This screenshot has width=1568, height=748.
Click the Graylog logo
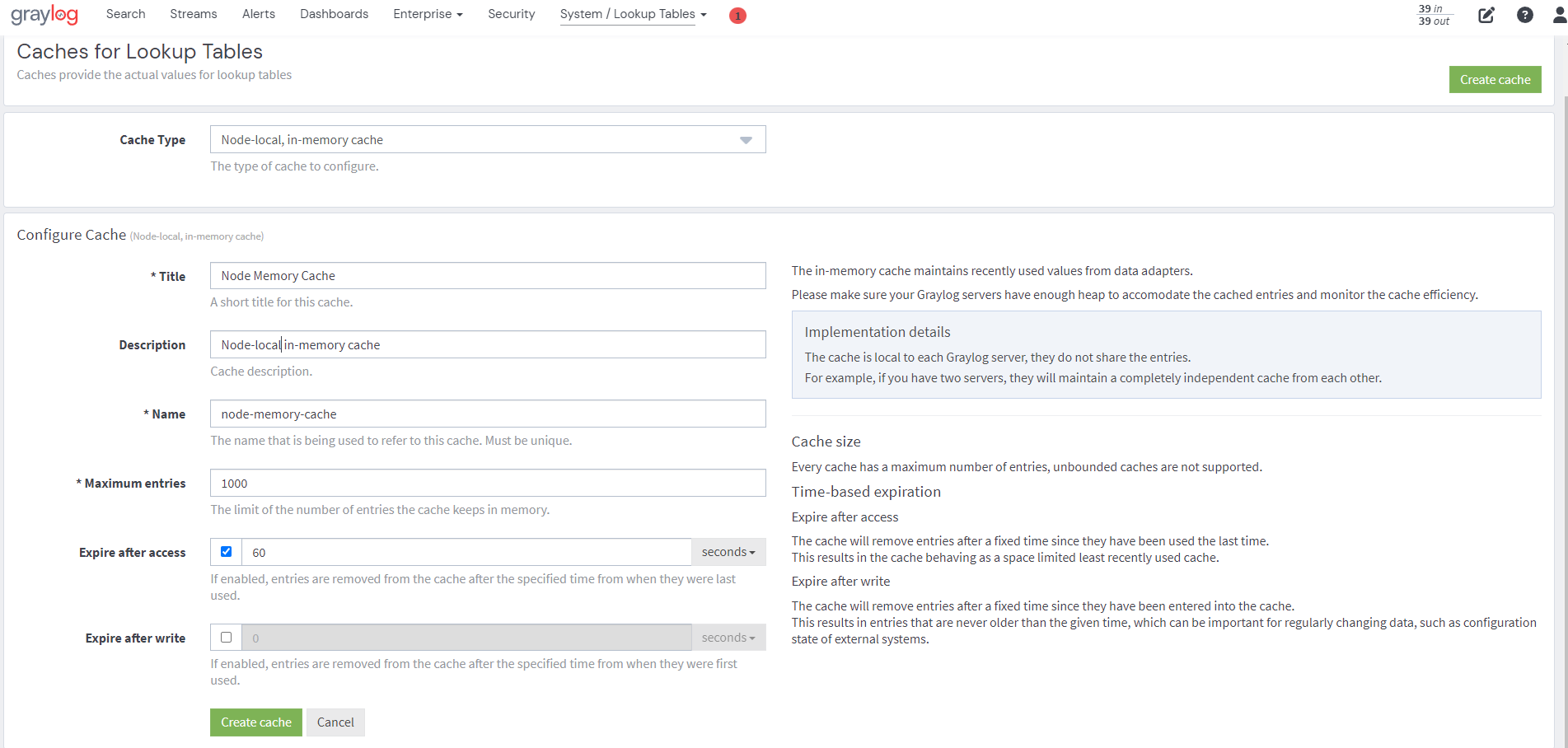(44, 15)
